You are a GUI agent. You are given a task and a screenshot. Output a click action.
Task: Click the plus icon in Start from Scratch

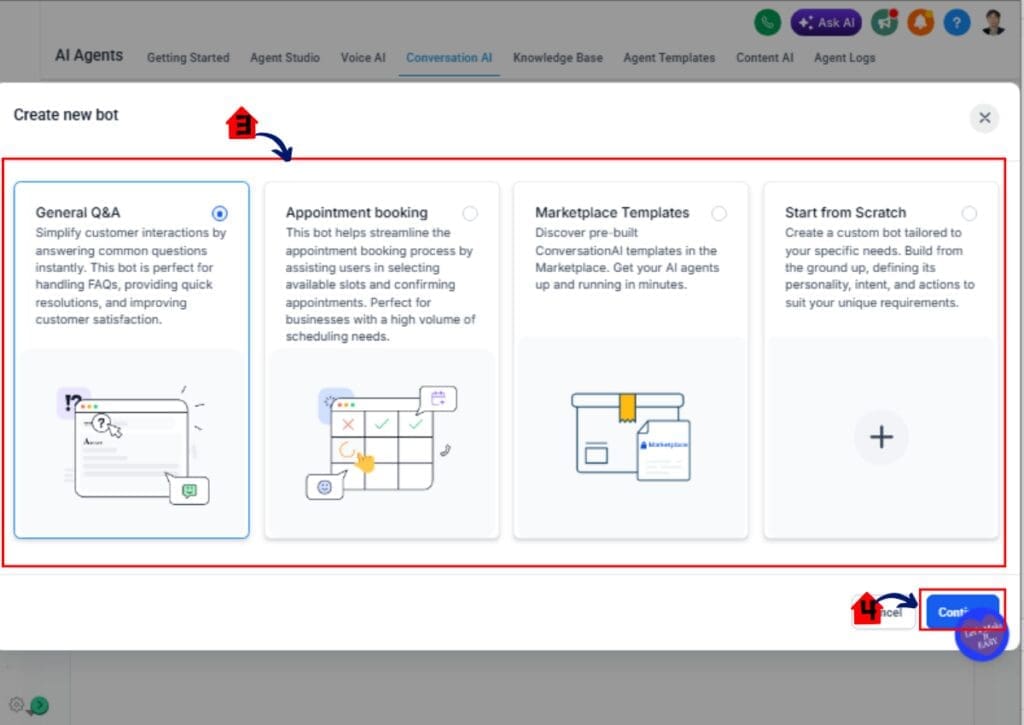click(881, 437)
